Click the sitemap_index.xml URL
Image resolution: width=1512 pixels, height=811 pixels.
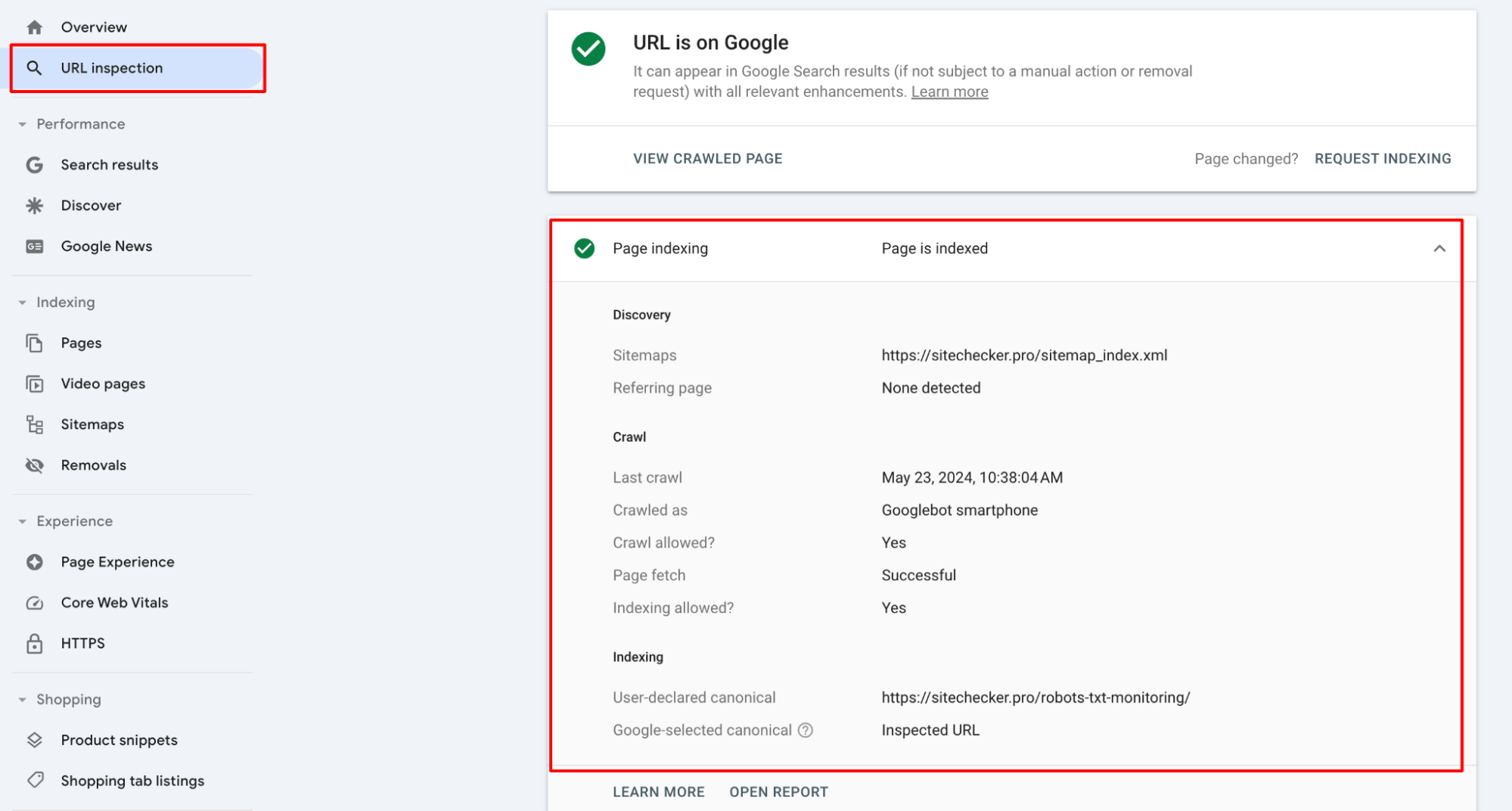tap(1024, 356)
